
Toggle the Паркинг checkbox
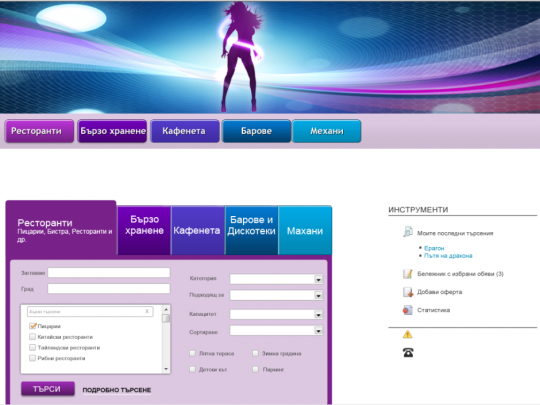256,369
